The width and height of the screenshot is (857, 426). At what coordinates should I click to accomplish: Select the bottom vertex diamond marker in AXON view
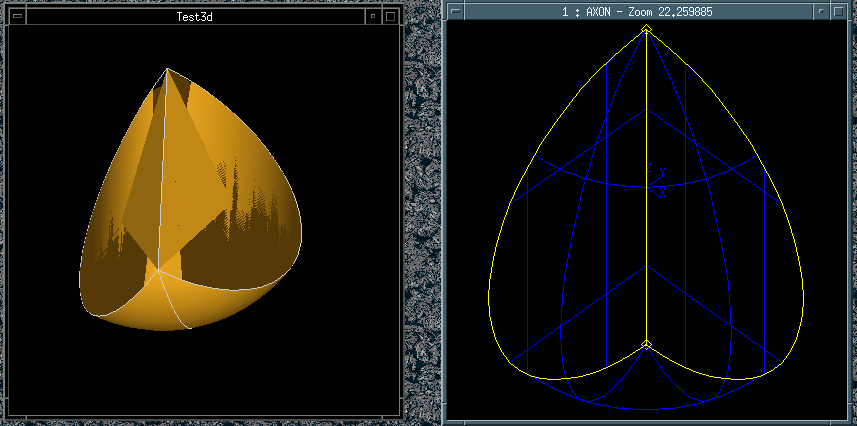[x=646, y=346]
